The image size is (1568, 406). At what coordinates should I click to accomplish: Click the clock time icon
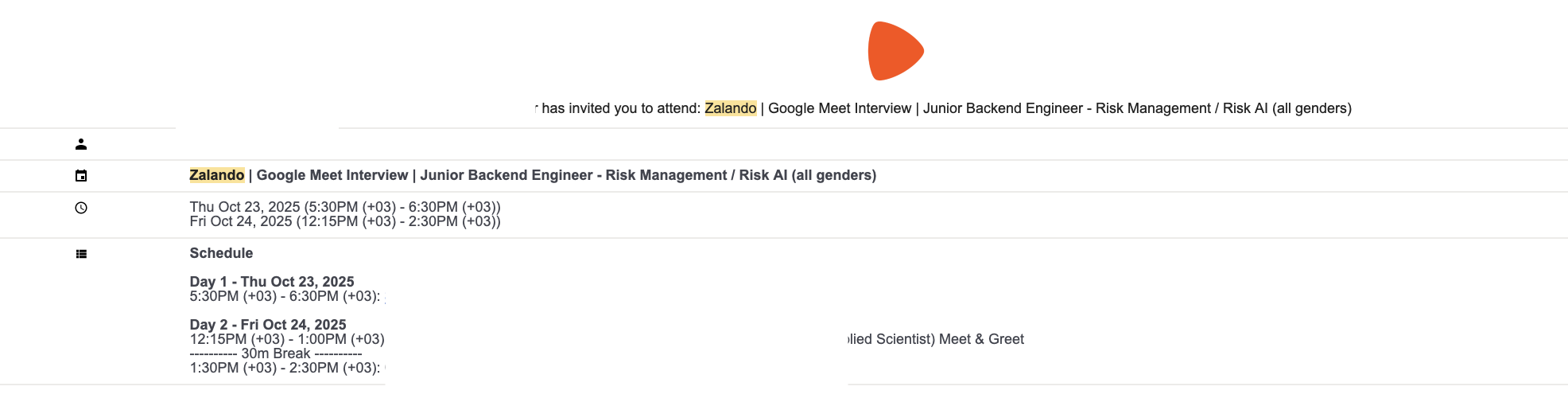(81, 208)
